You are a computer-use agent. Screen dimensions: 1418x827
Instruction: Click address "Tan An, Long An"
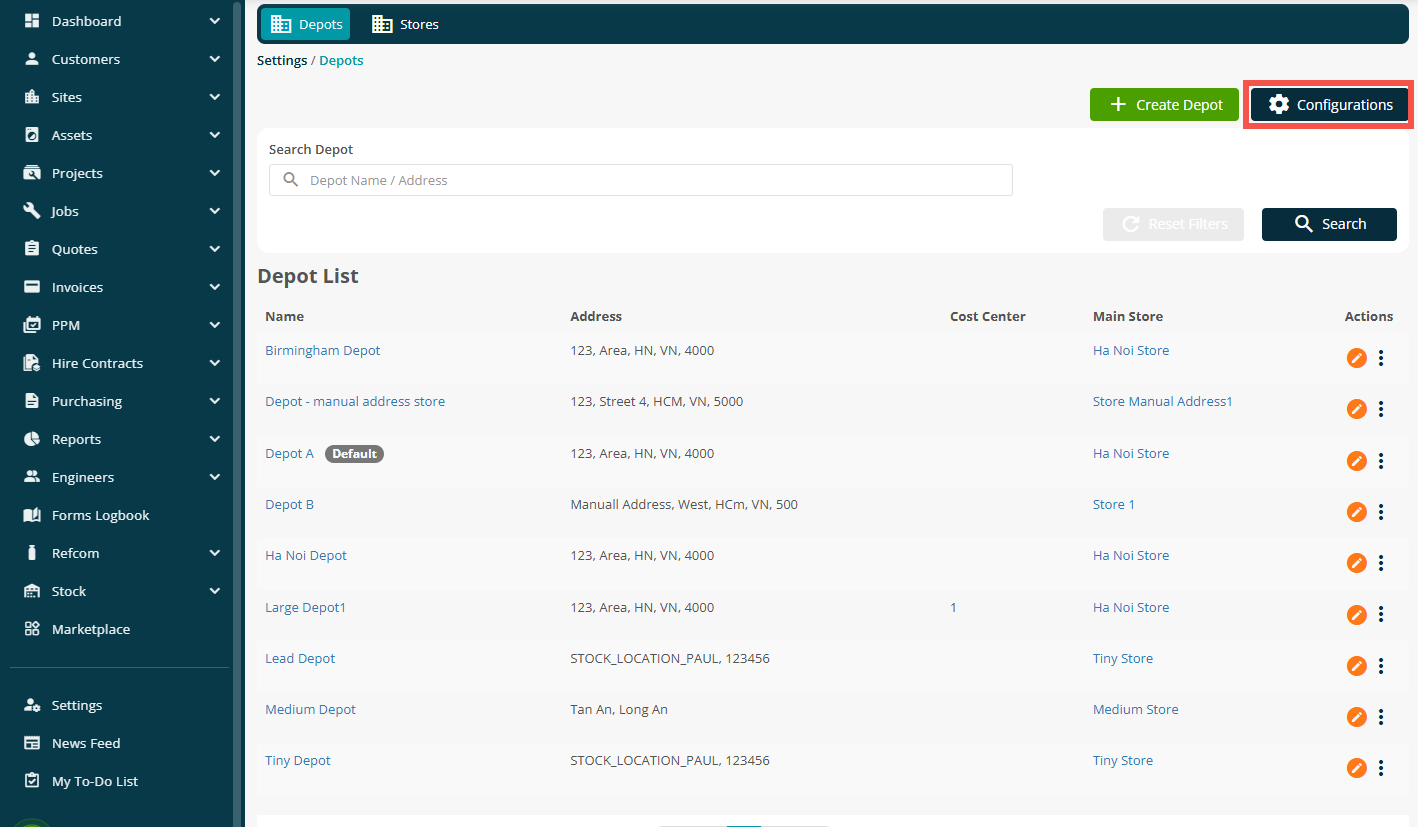(619, 710)
